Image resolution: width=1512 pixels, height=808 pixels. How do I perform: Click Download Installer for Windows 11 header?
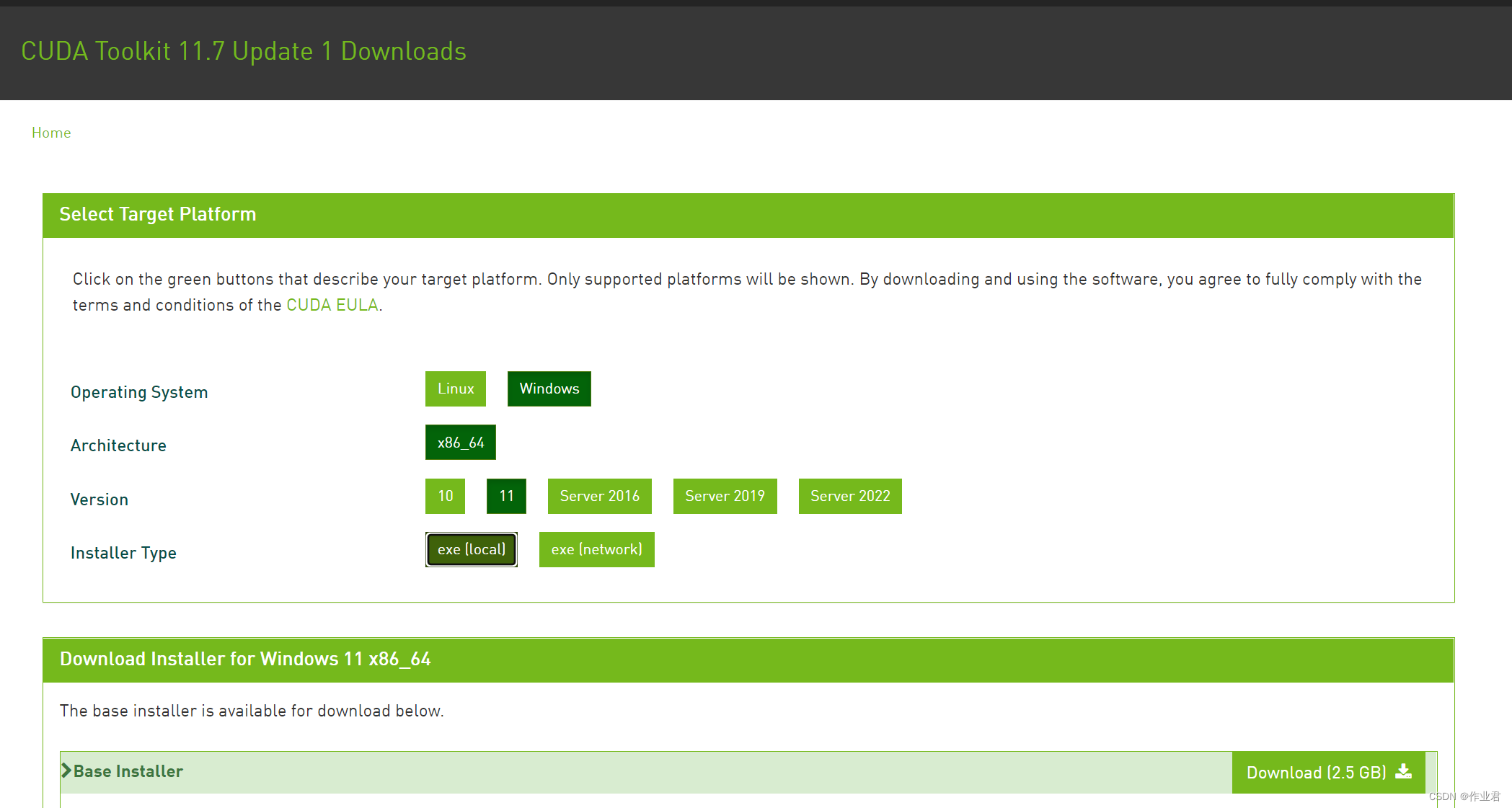point(245,659)
